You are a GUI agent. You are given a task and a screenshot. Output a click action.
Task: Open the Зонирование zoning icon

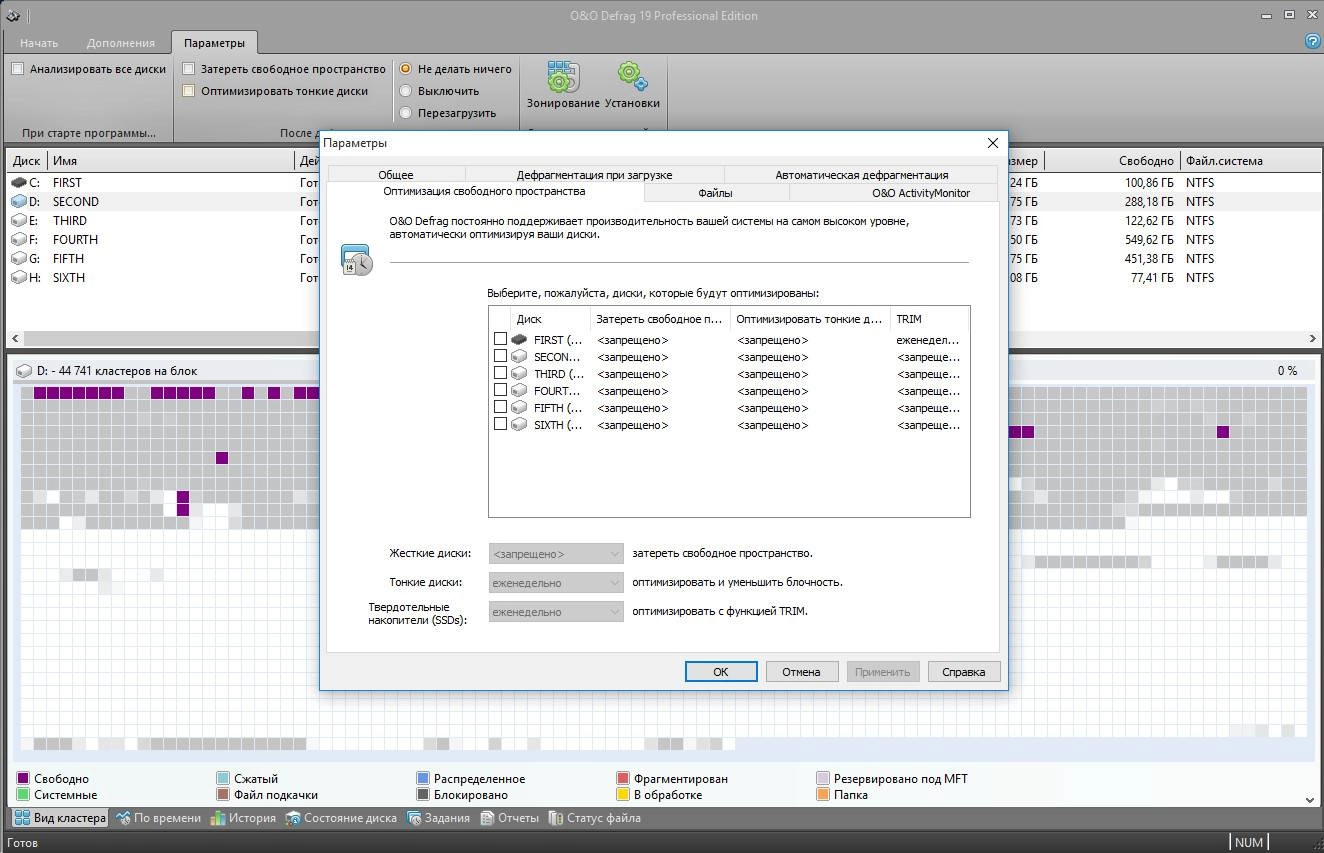(563, 77)
